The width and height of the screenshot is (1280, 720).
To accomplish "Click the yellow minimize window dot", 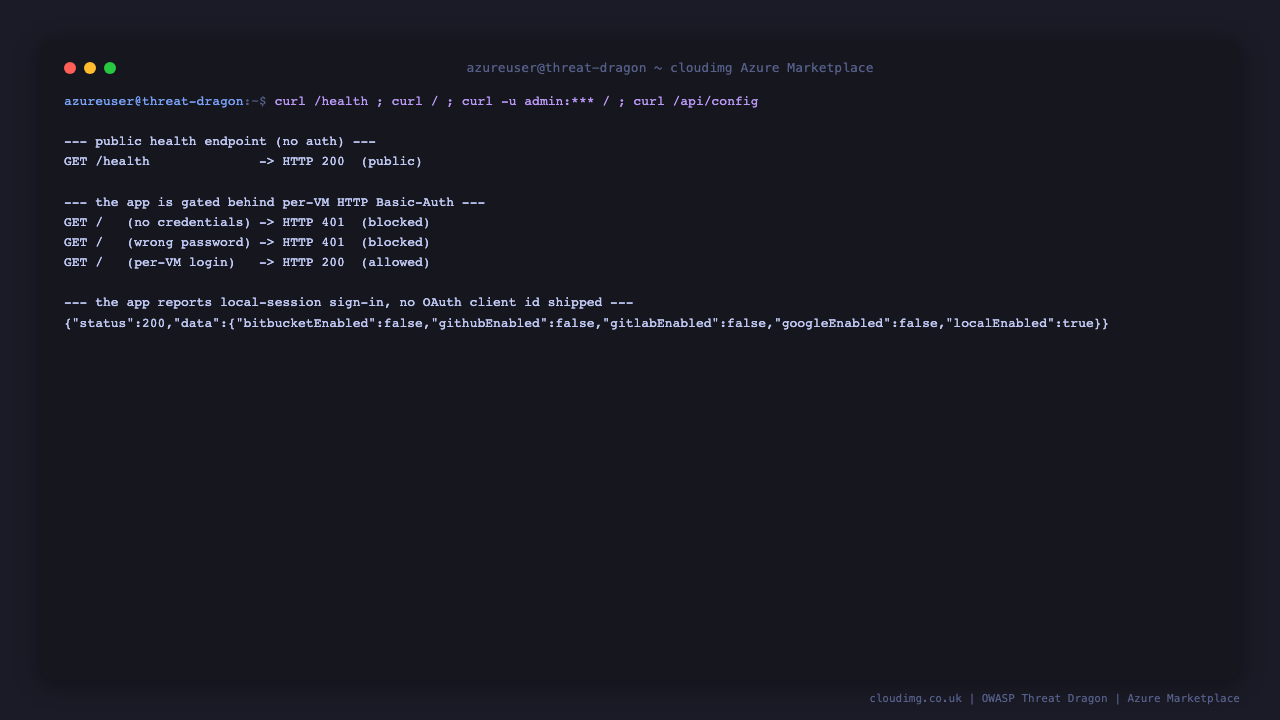I will [x=90, y=68].
